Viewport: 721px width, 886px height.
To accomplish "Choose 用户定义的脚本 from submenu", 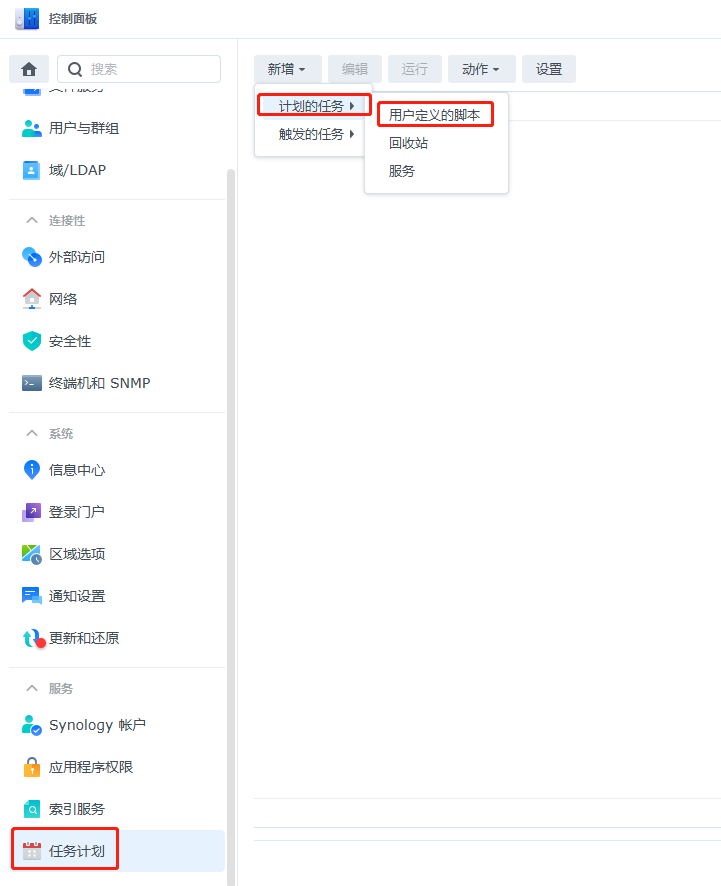I will coord(435,115).
